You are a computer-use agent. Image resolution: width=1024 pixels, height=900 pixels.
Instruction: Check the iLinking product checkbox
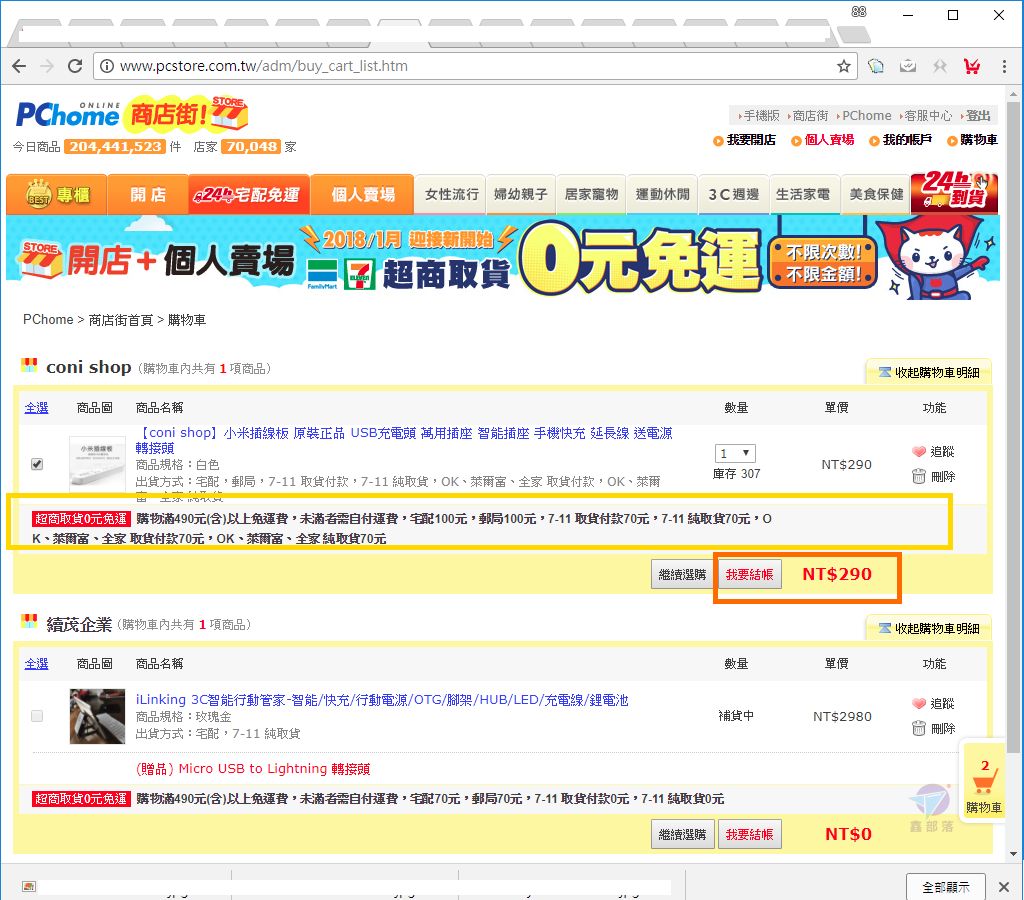(x=37, y=716)
